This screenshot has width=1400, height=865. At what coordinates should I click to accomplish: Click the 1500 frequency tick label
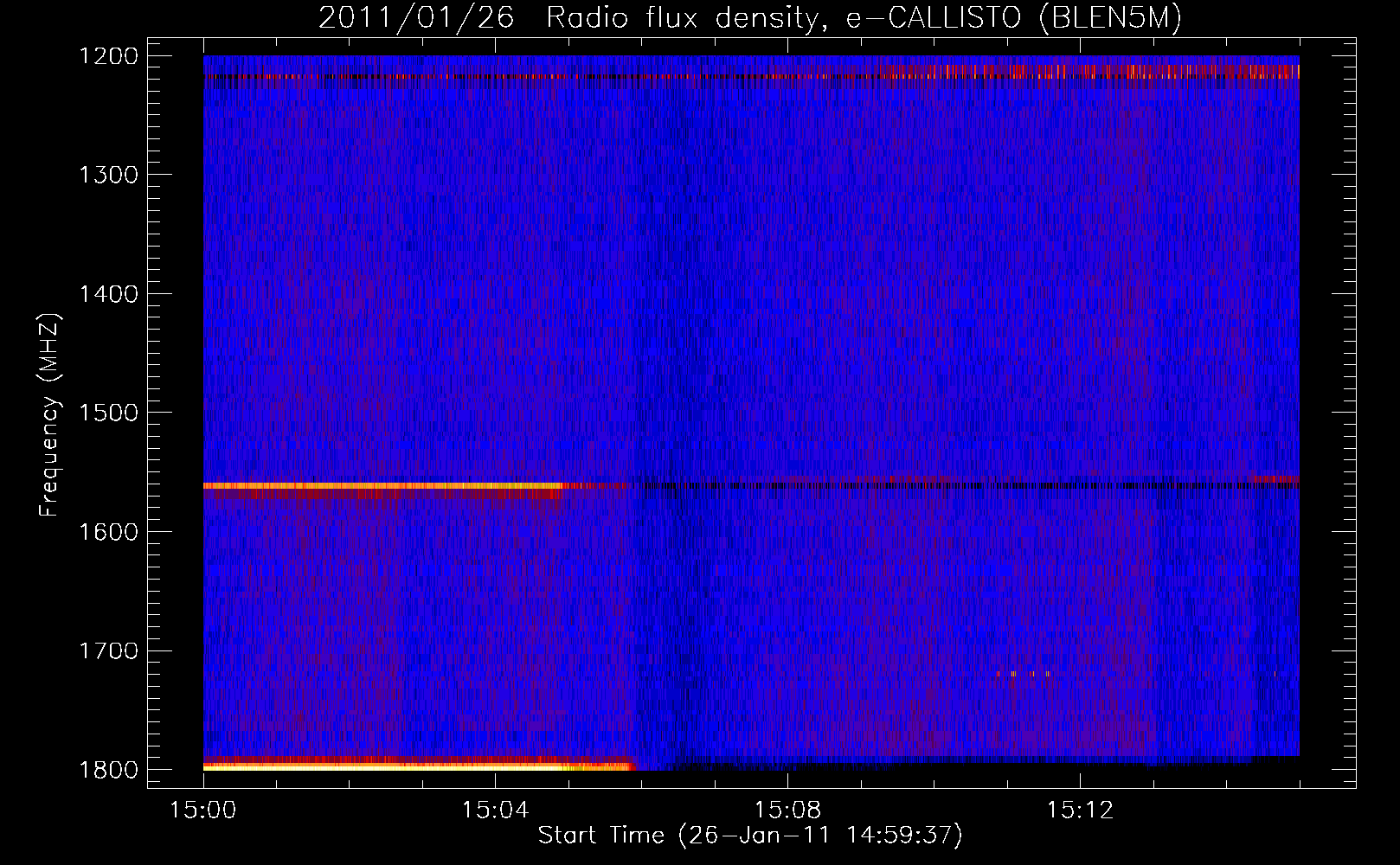109,413
